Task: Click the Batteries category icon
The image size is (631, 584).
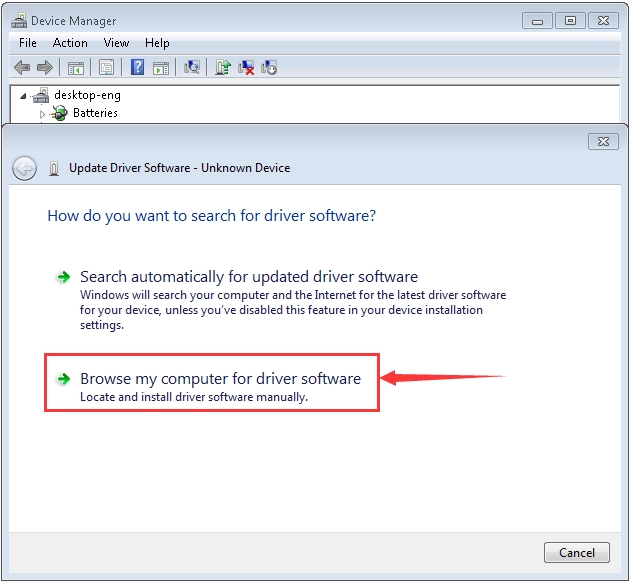Action: (x=60, y=113)
